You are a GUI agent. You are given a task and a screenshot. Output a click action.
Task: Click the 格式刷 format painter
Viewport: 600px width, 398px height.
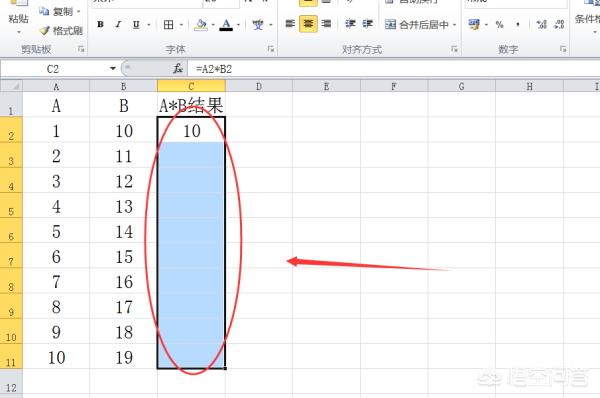(x=62, y=30)
